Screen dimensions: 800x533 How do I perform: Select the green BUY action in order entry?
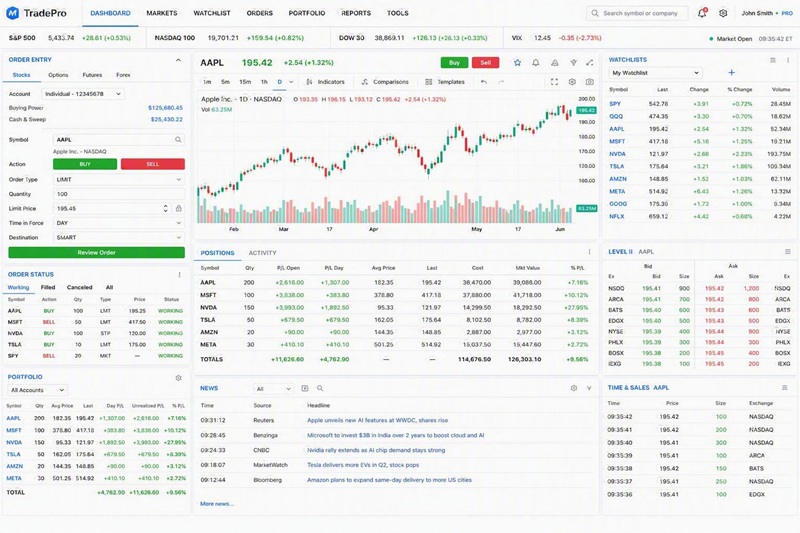pyautogui.click(x=85, y=164)
